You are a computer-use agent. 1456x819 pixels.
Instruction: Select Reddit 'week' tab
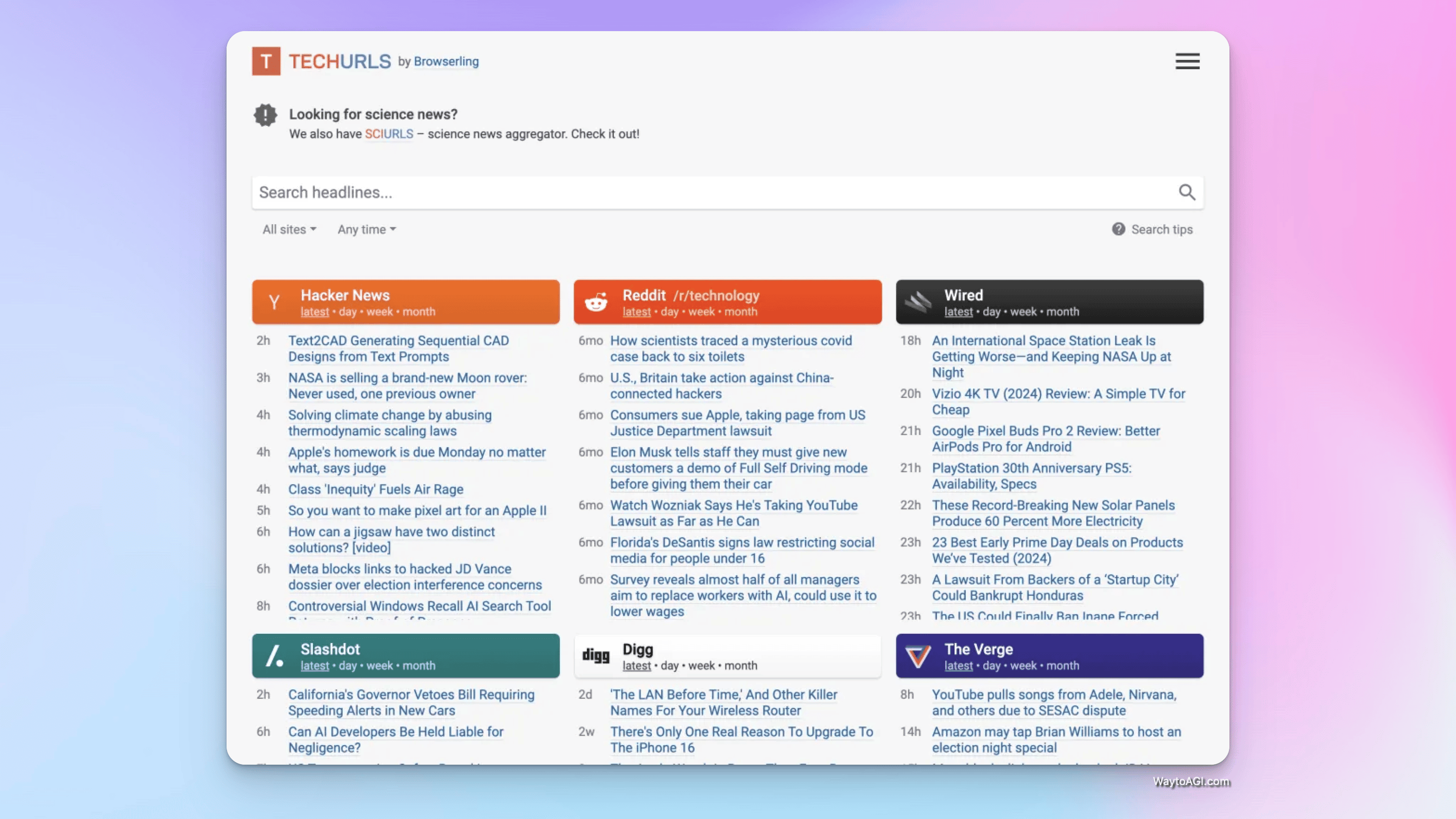click(x=702, y=312)
